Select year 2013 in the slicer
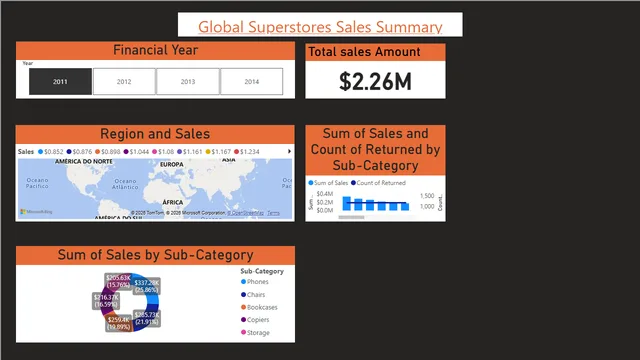The image size is (640, 360). coord(188,82)
